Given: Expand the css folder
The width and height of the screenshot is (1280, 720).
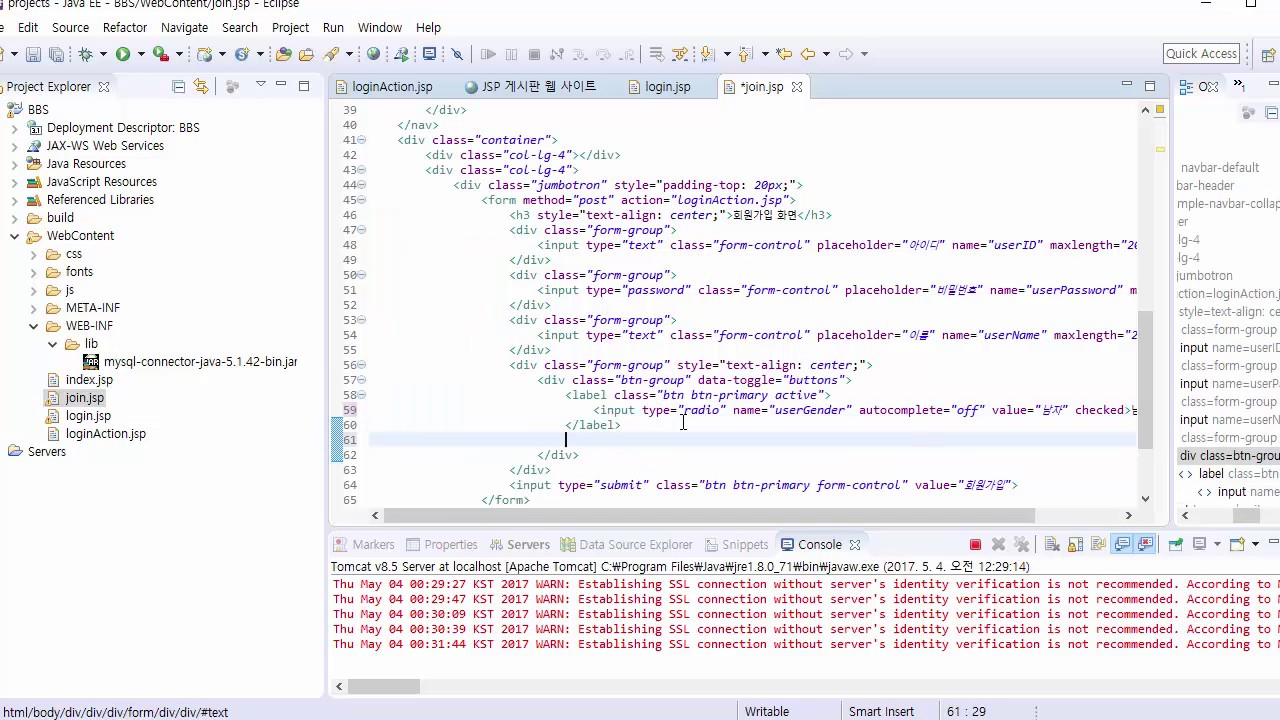Looking at the screenshot, I should [33, 254].
